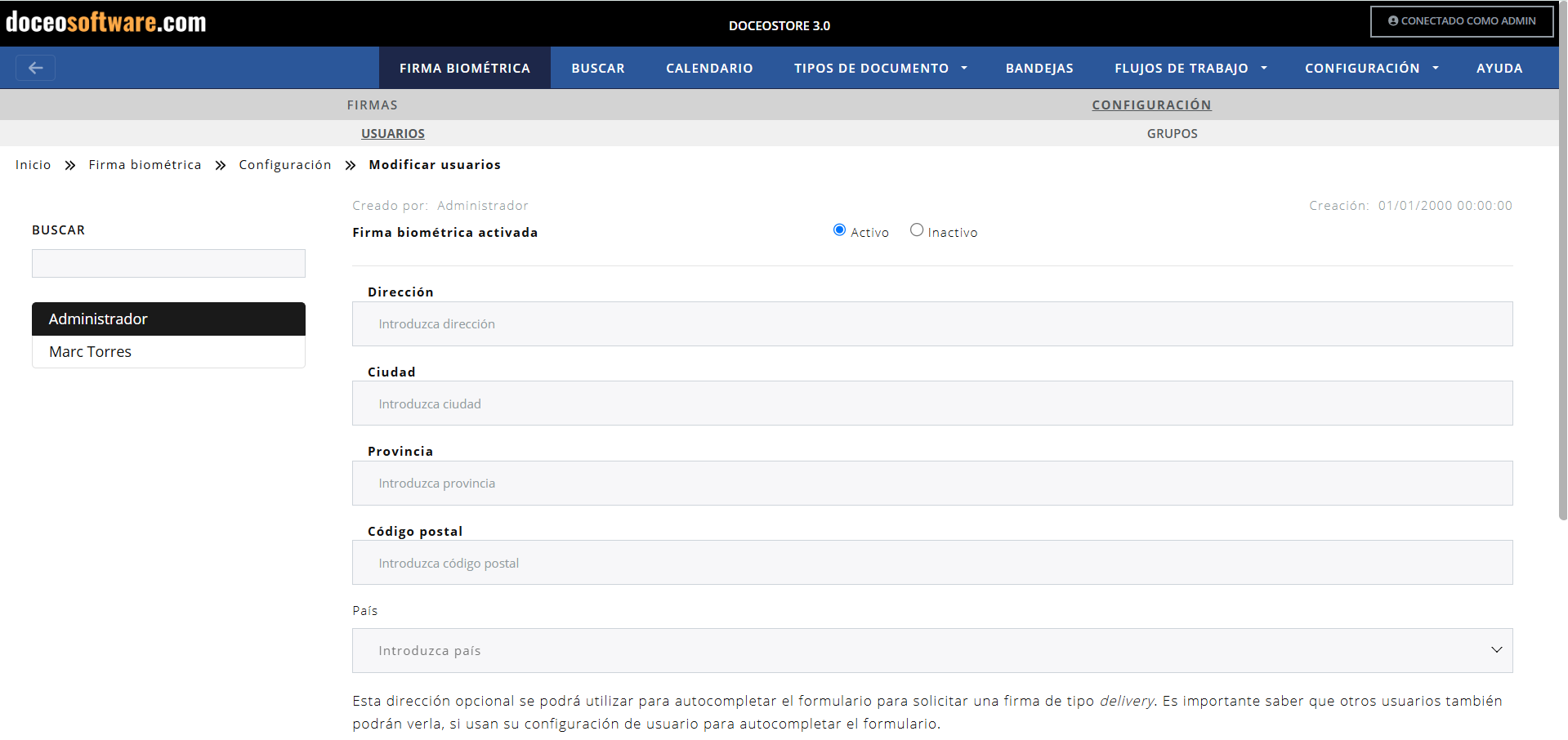Expand the CONFIGURACIÓN navigation menu
Image resolution: width=1568 pixels, height=740 pixels.
pyautogui.click(x=1371, y=68)
